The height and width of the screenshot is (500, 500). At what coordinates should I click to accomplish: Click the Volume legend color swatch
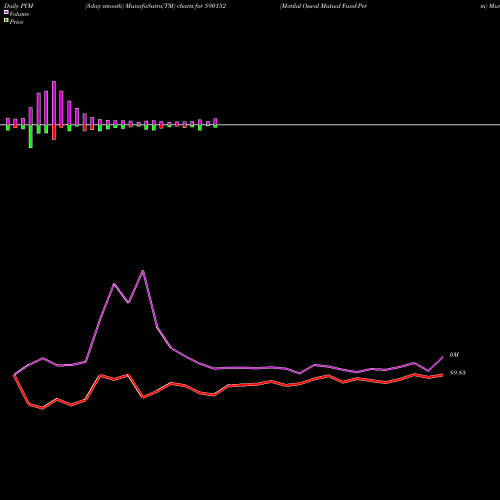pyautogui.click(x=6, y=12)
